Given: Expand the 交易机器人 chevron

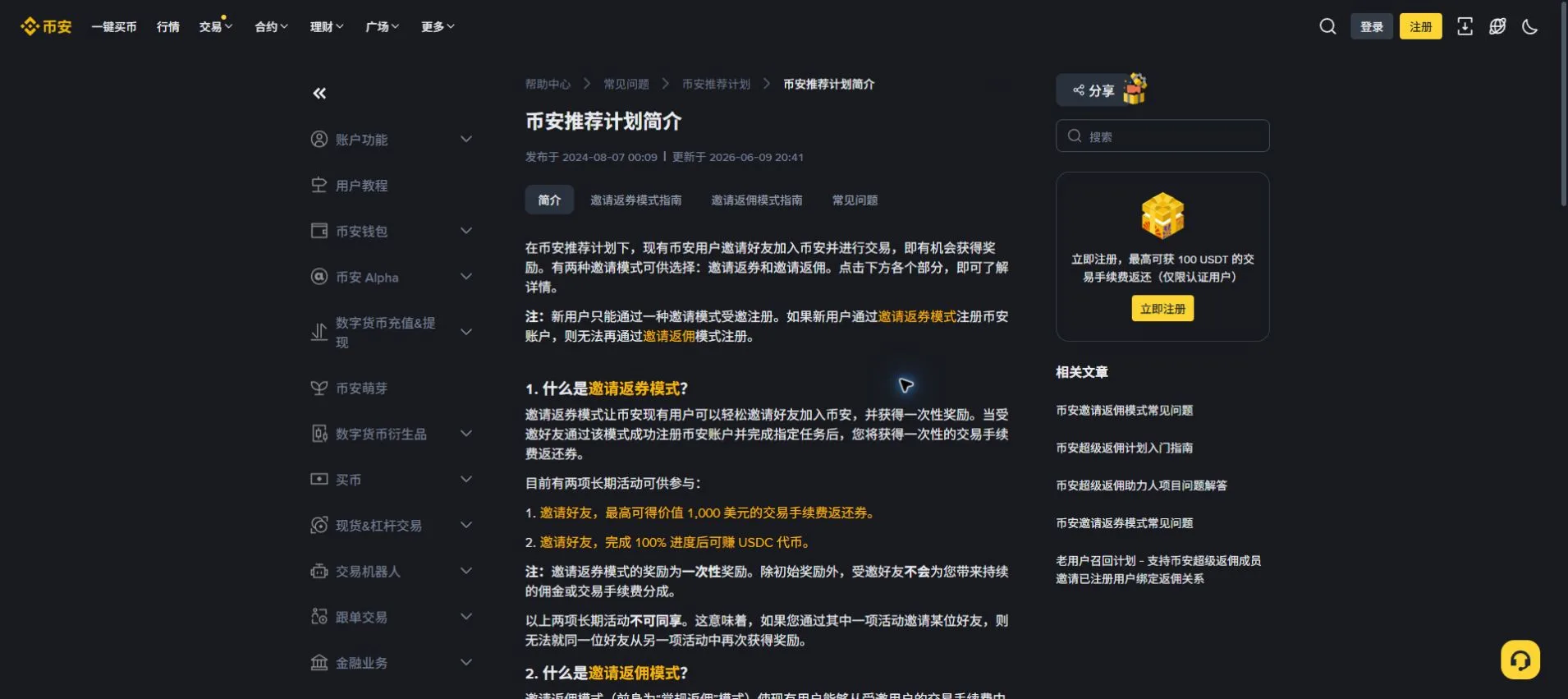Looking at the screenshot, I should (x=466, y=571).
